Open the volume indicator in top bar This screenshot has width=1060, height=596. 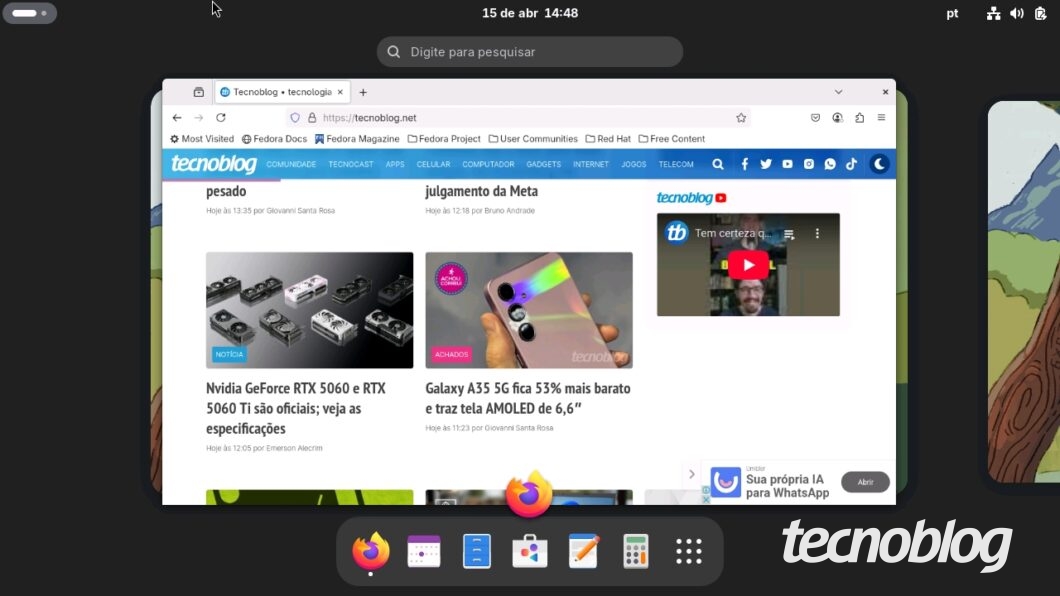pos(1017,14)
